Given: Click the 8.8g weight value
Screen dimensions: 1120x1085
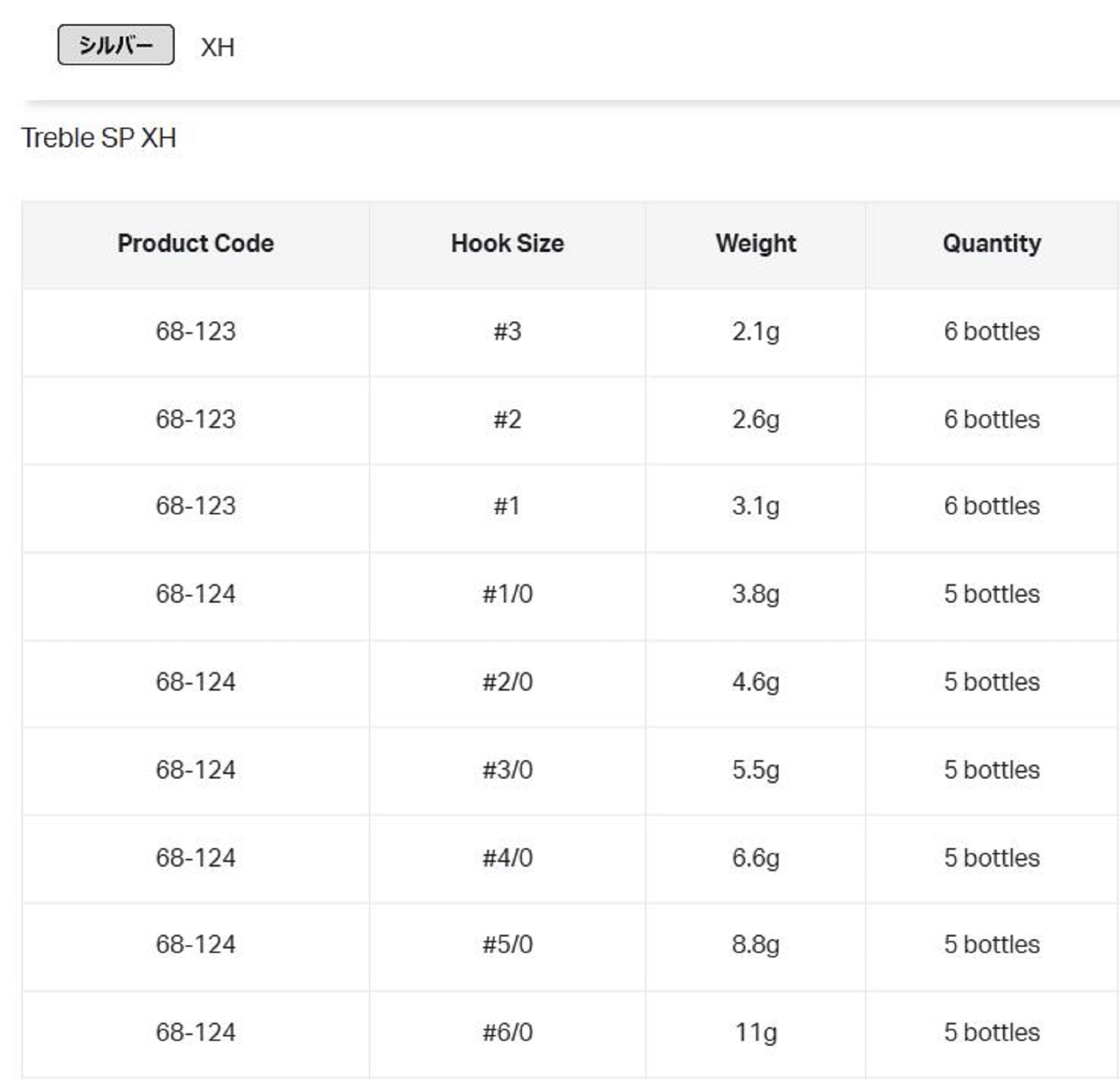Looking at the screenshot, I should 755,944.
